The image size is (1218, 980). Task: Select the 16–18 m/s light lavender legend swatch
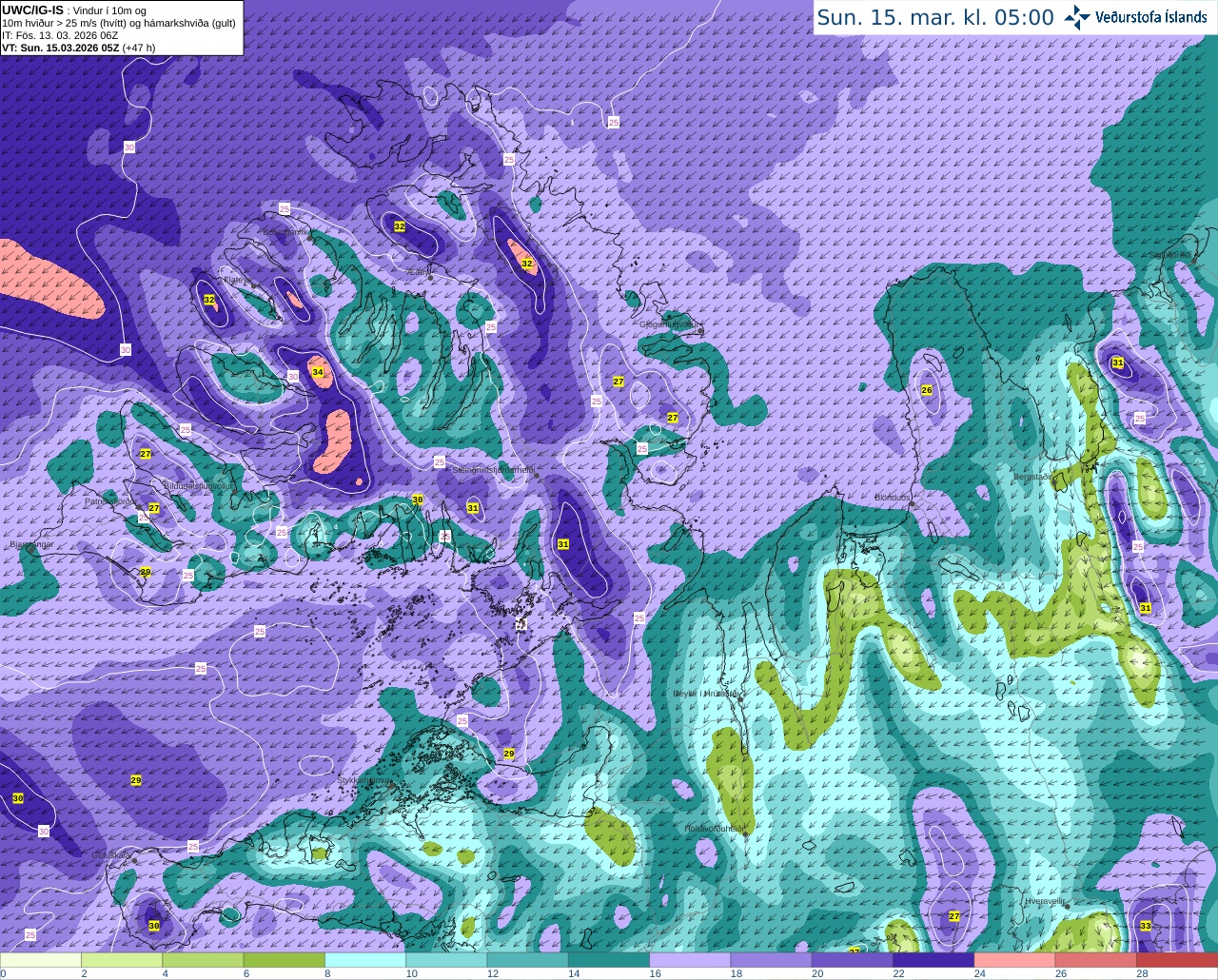click(x=690, y=960)
